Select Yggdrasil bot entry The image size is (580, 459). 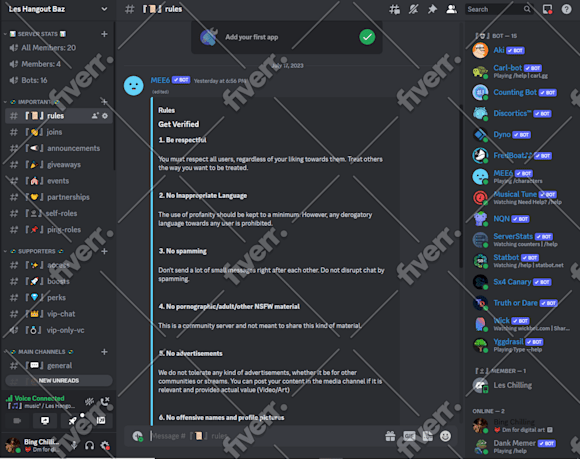[x=522, y=345]
